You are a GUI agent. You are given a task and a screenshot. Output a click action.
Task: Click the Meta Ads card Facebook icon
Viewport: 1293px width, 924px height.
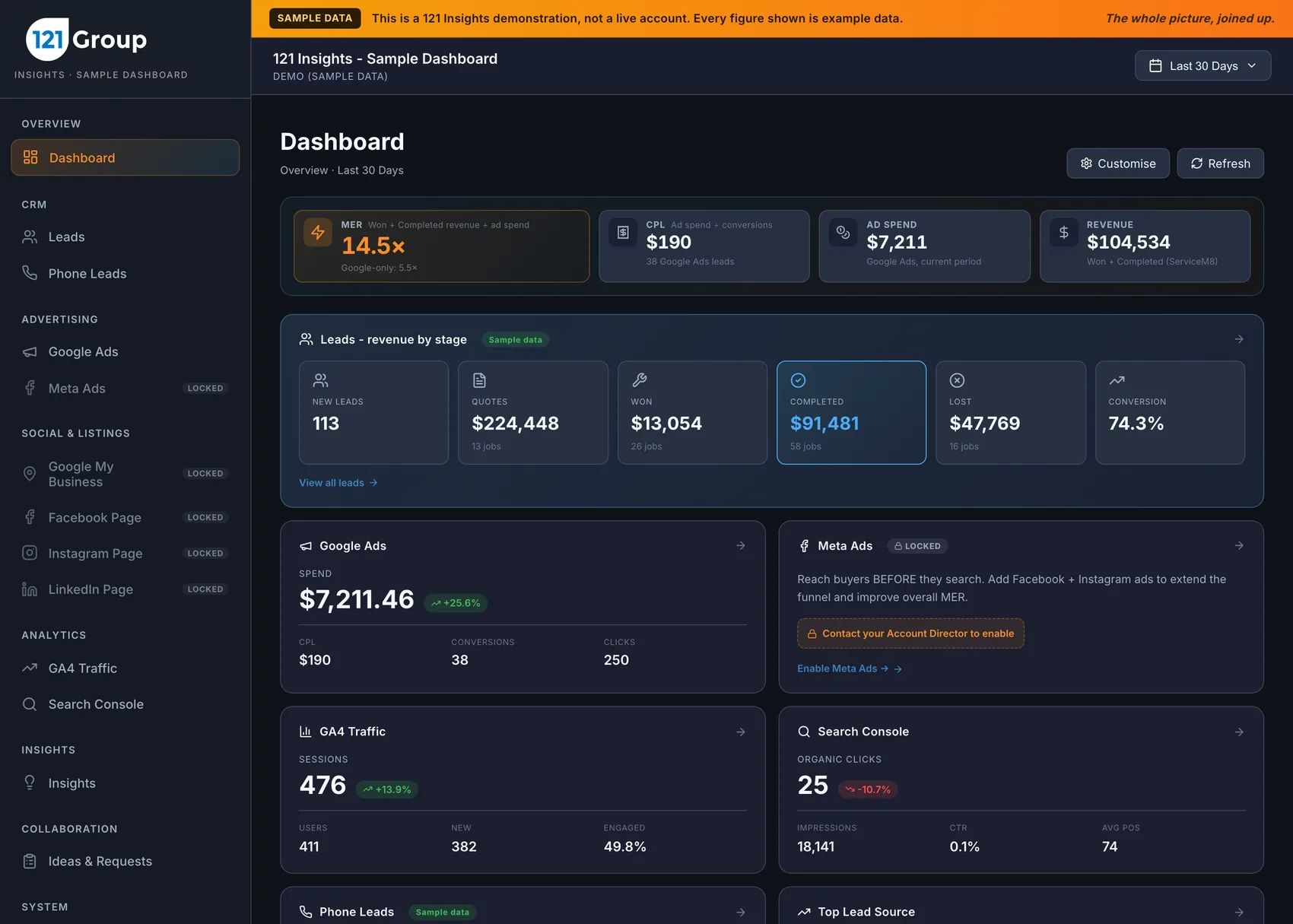(804, 546)
